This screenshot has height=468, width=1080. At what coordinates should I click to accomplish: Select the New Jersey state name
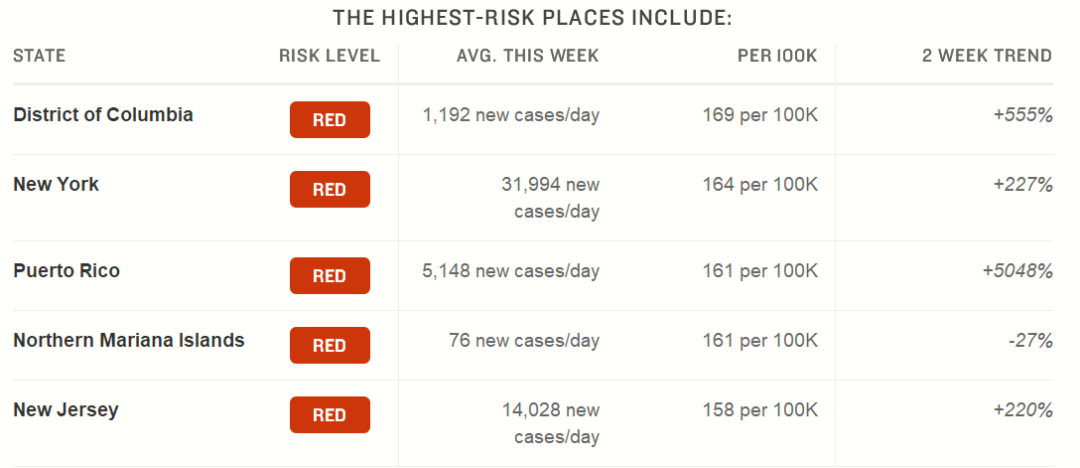(x=65, y=409)
